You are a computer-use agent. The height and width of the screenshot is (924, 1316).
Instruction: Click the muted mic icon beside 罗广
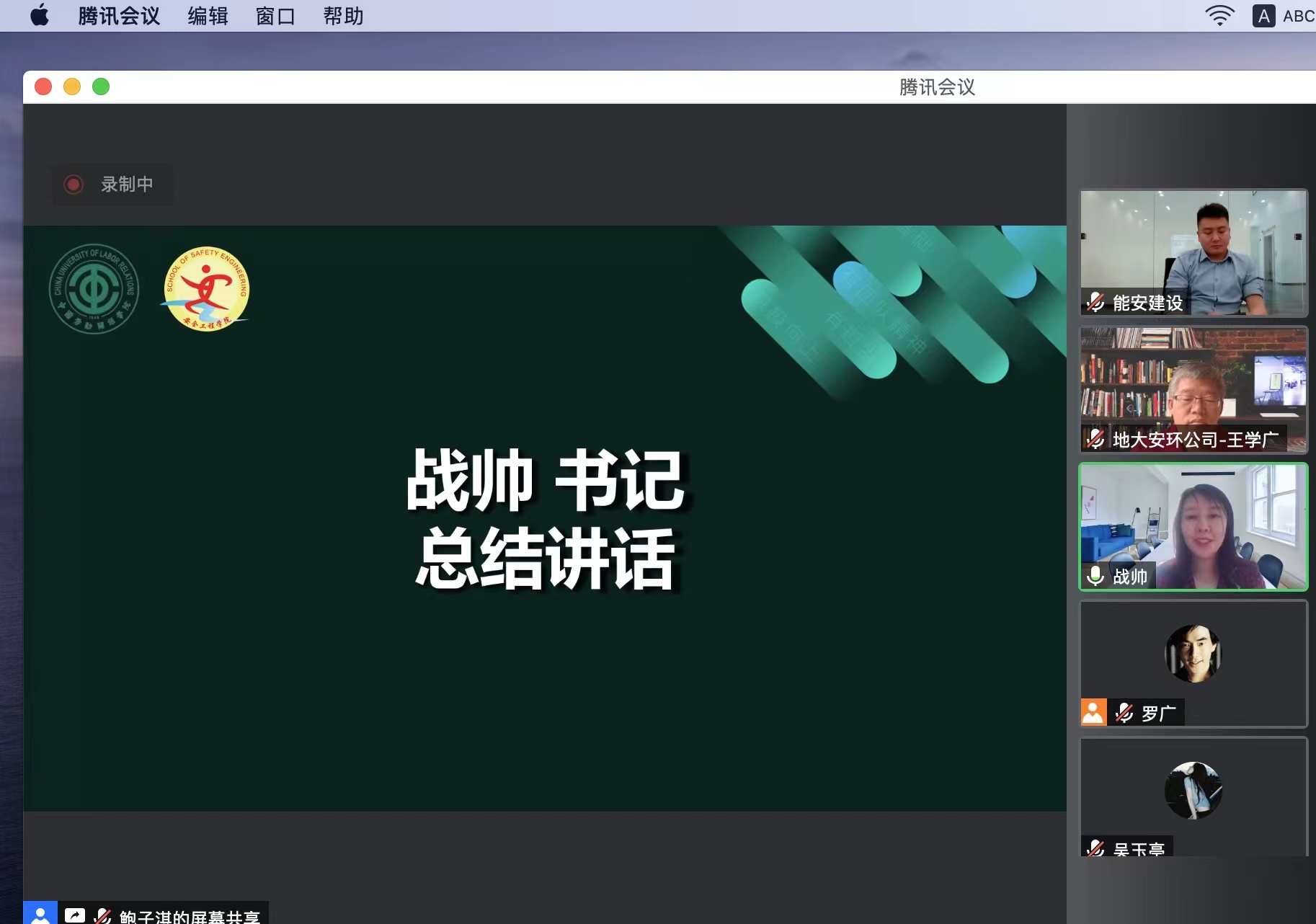pos(1124,713)
